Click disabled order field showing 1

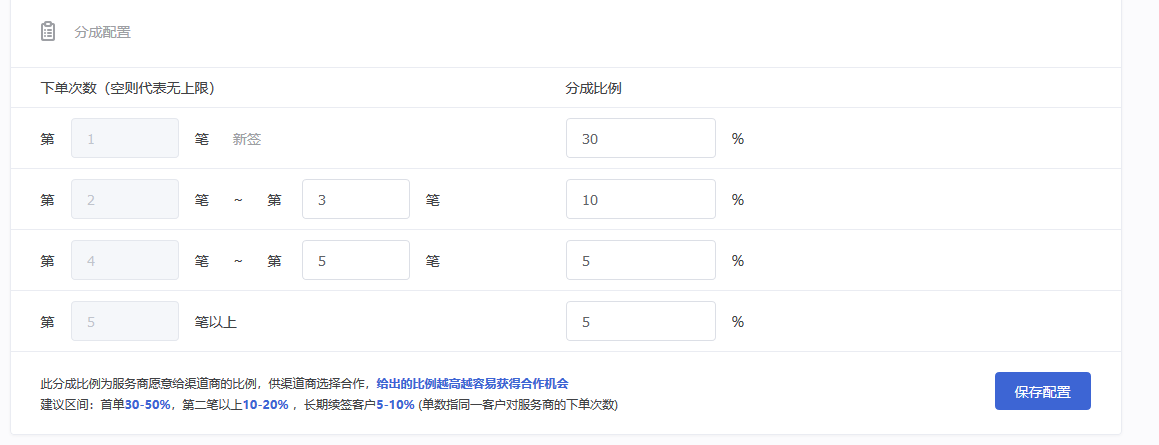pos(125,138)
